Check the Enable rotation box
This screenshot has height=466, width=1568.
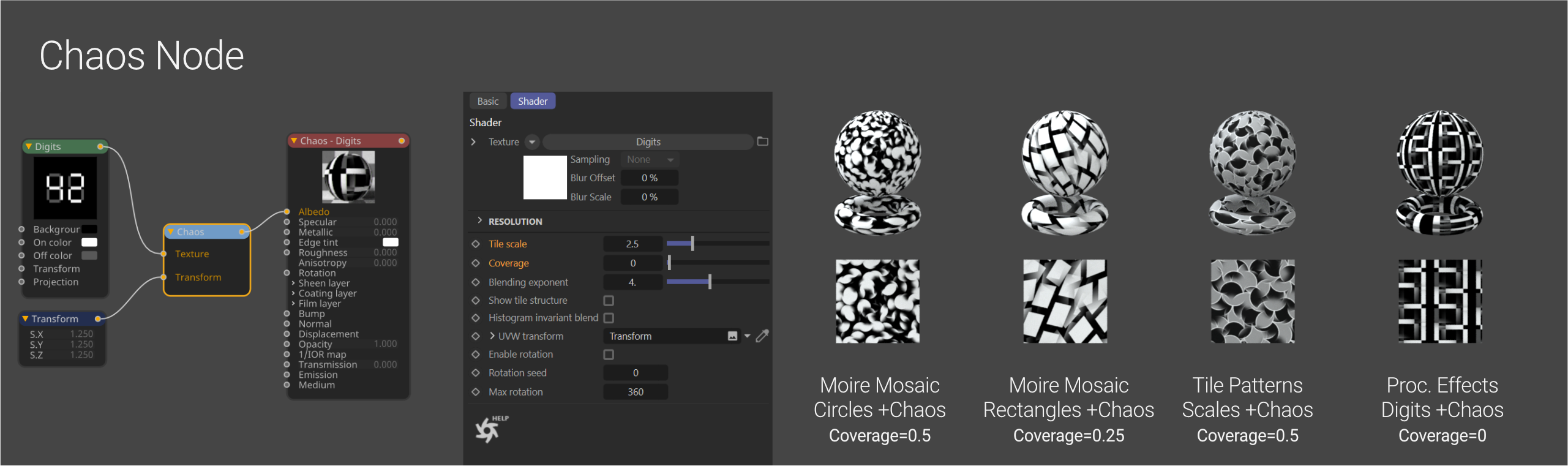click(x=609, y=355)
